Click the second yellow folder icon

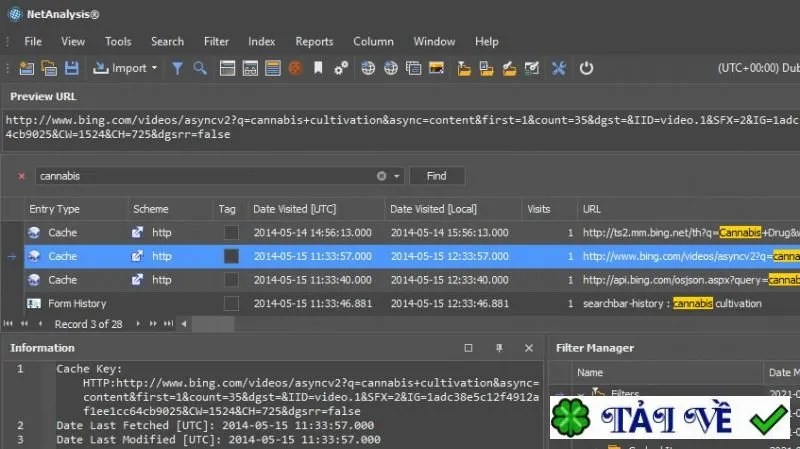tap(486, 68)
